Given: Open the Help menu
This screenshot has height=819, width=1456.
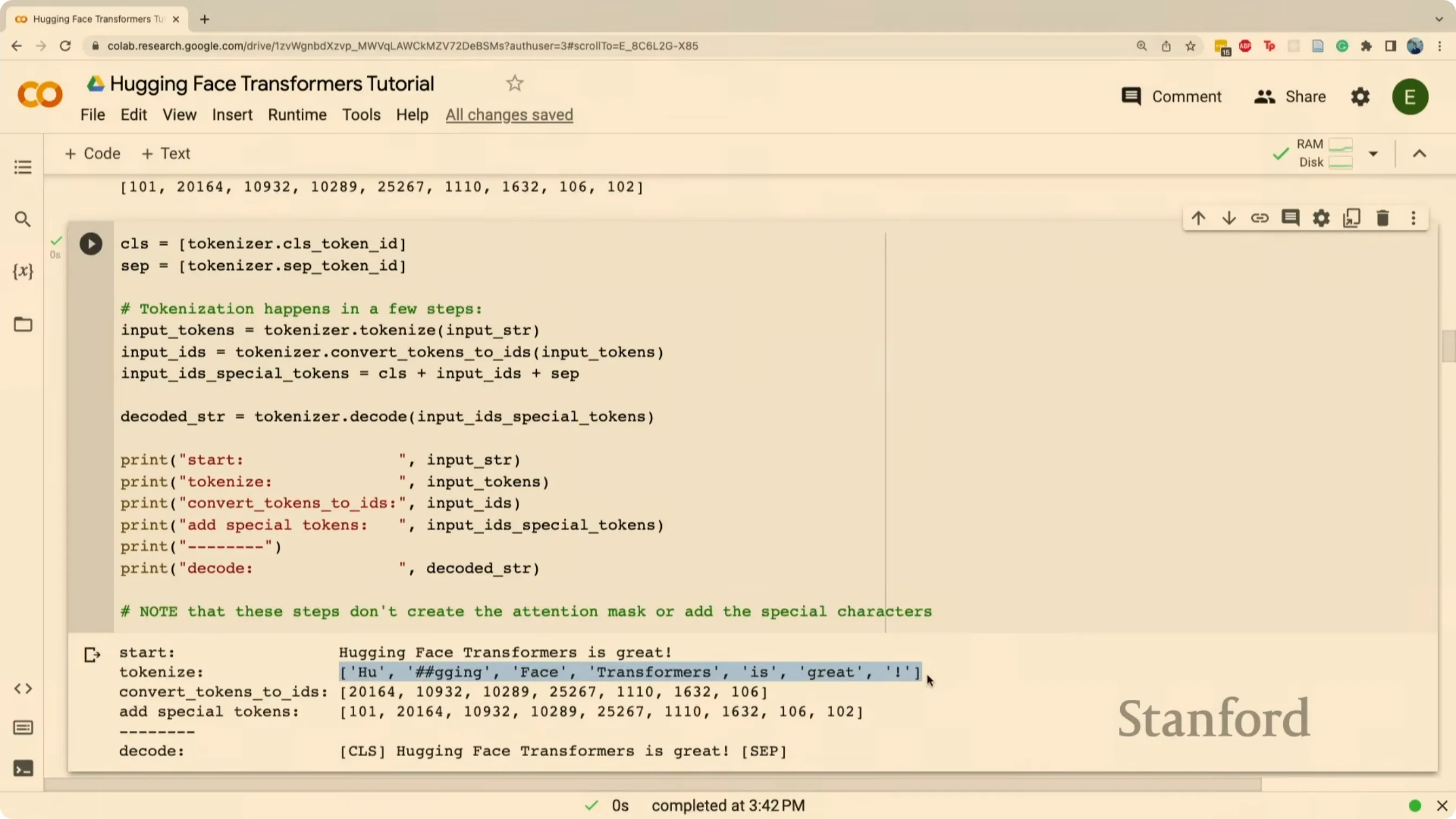Looking at the screenshot, I should tap(412, 115).
